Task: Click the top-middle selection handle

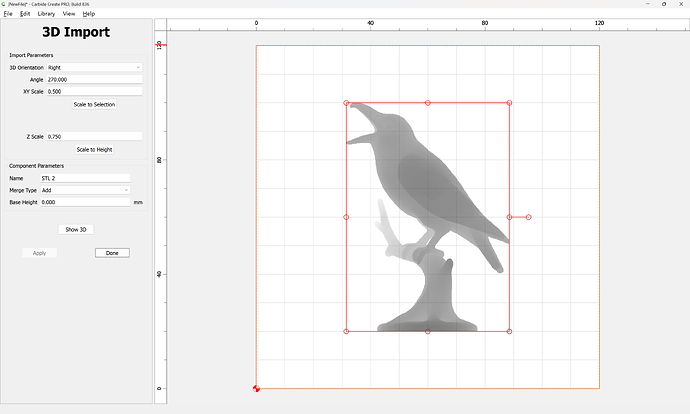Action: (428, 103)
